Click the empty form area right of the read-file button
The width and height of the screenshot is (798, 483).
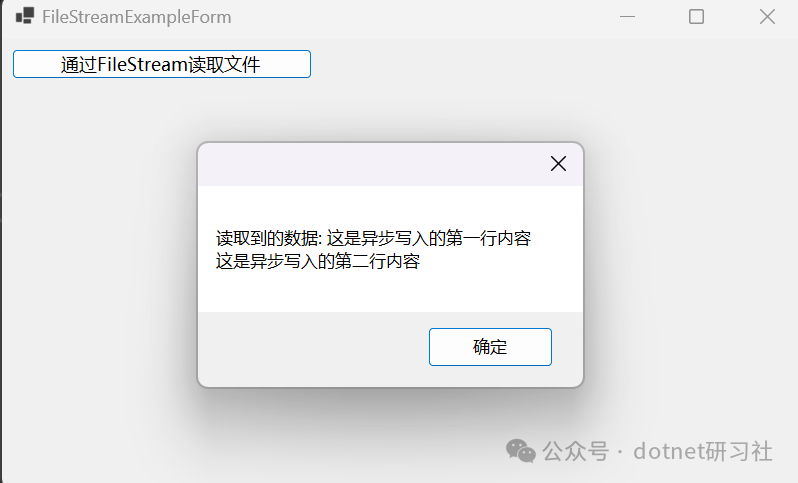pyautogui.click(x=552, y=64)
